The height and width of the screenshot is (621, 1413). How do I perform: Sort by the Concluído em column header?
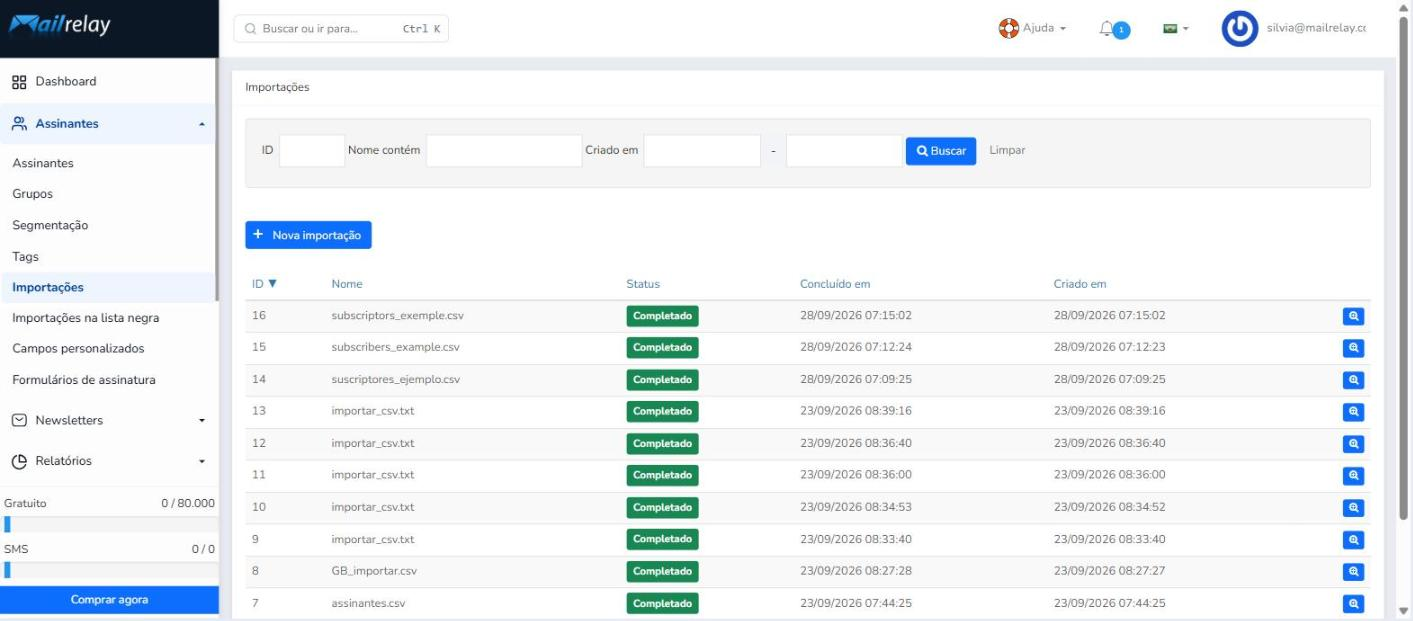click(835, 284)
